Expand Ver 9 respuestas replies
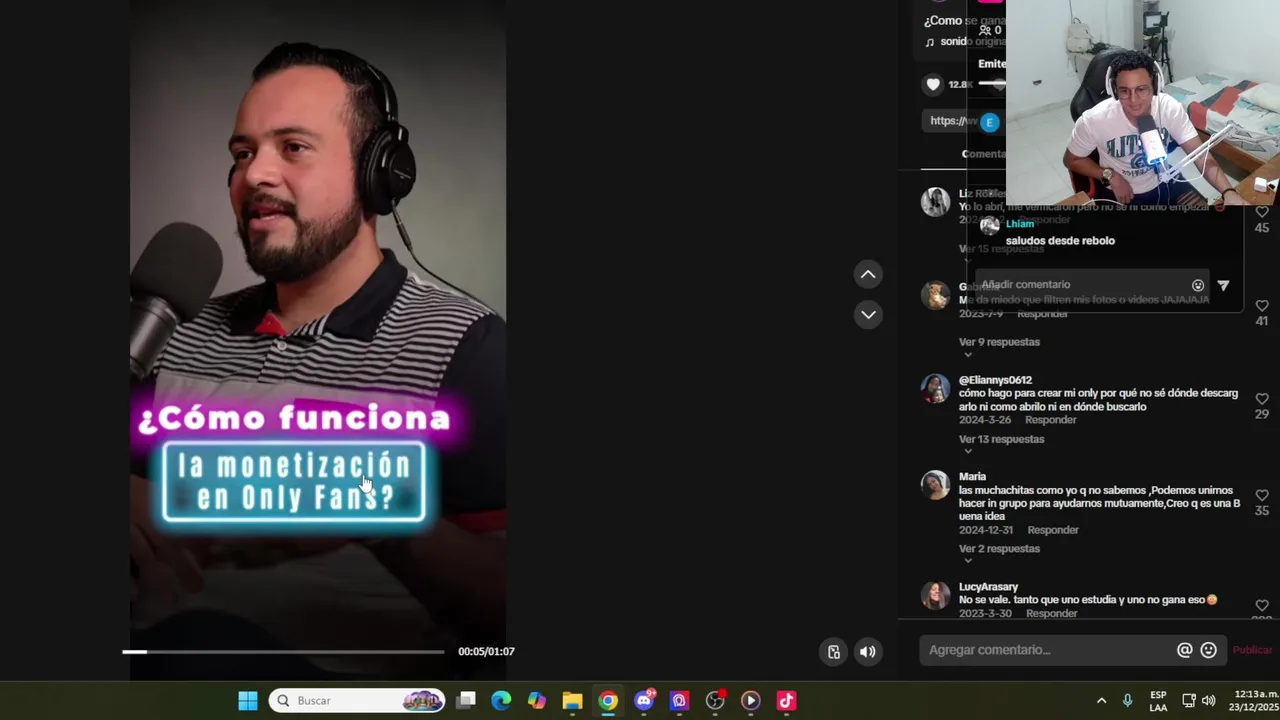Image resolution: width=1280 pixels, height=720 pixels. pyautogui.click(x=999, y=342)
